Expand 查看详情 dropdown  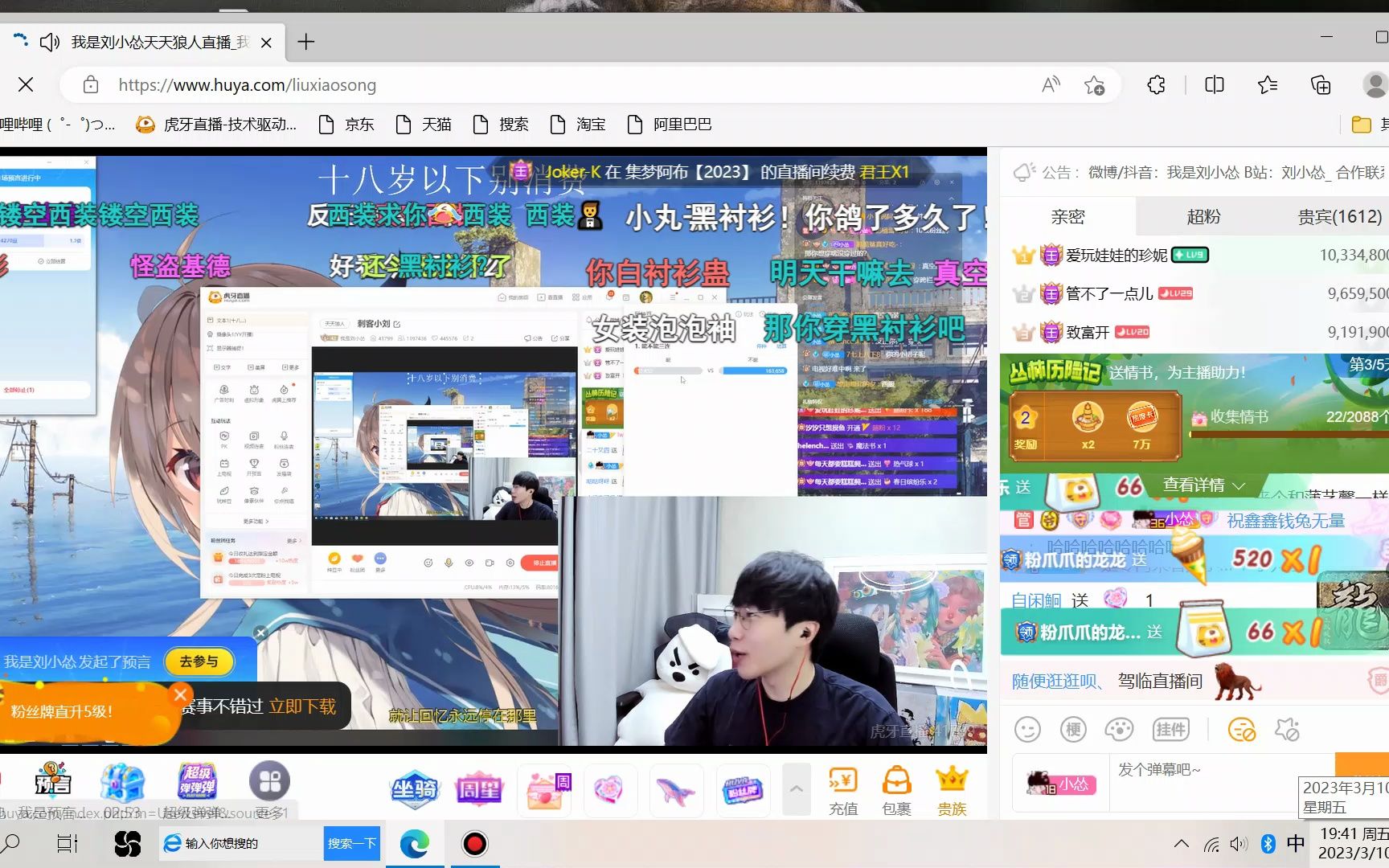[1203, 485]
